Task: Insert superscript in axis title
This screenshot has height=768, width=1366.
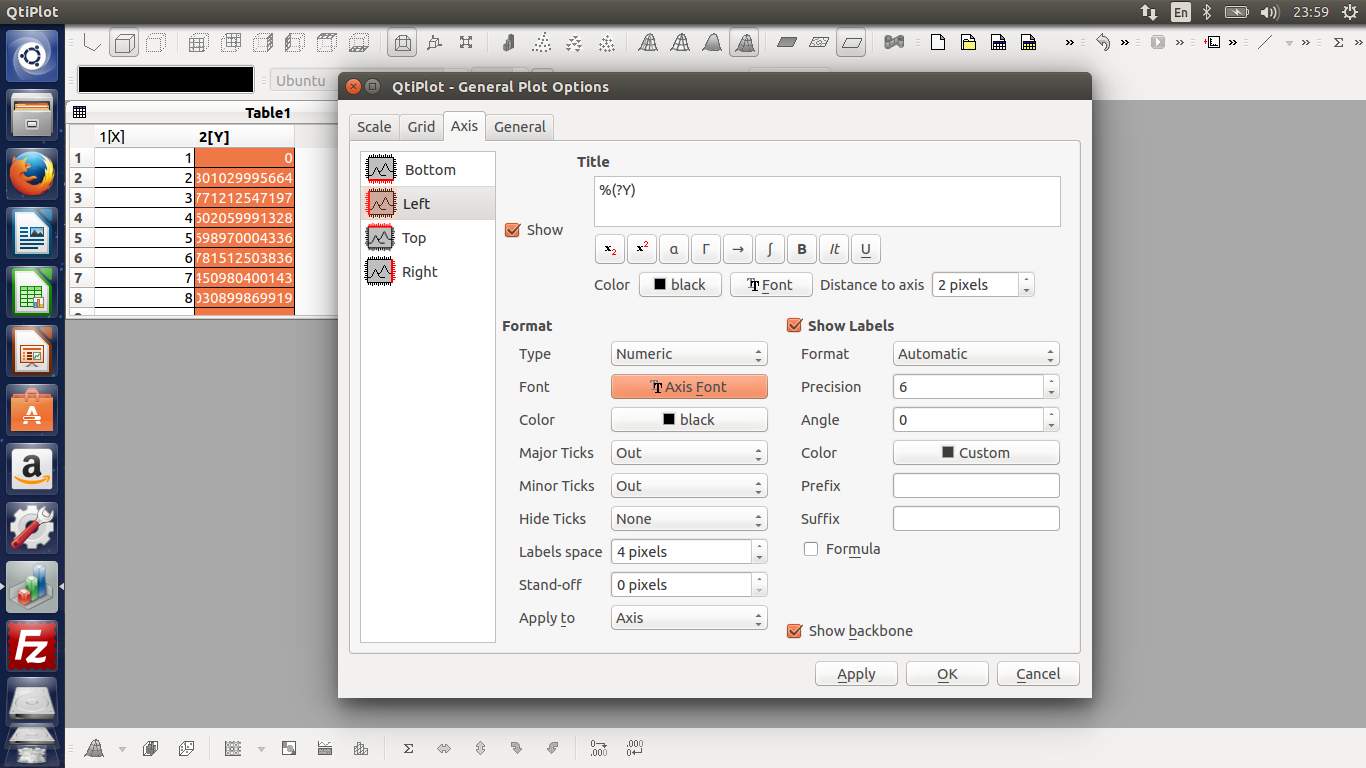Action: click(x=642, y=249)
